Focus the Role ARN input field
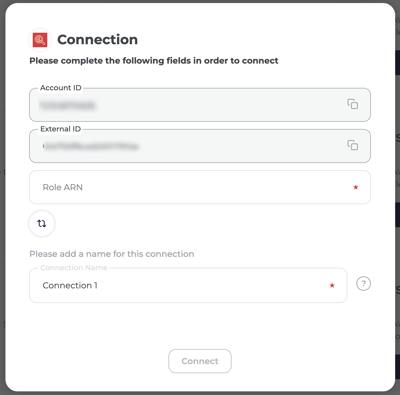Image resolution: width=400 pixels, height=395 pixels. click(x=200, y=187)
